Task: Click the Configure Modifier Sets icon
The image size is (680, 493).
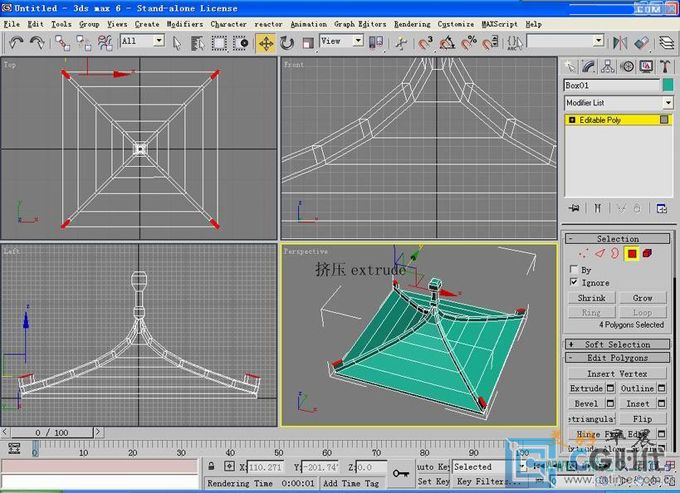Action: 662,209
